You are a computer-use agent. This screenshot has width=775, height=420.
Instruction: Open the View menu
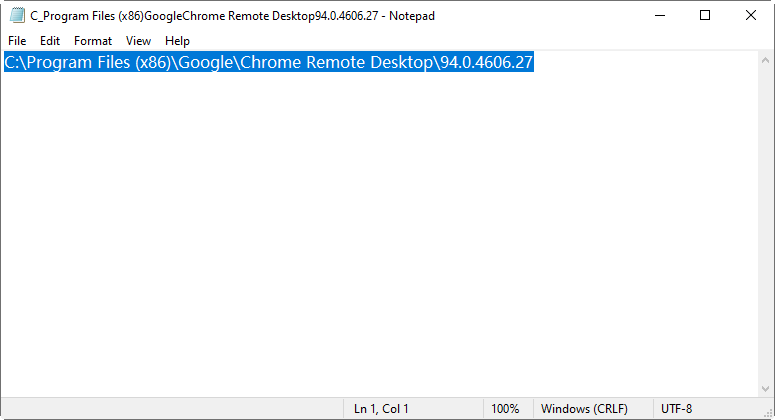pos(138,41)
